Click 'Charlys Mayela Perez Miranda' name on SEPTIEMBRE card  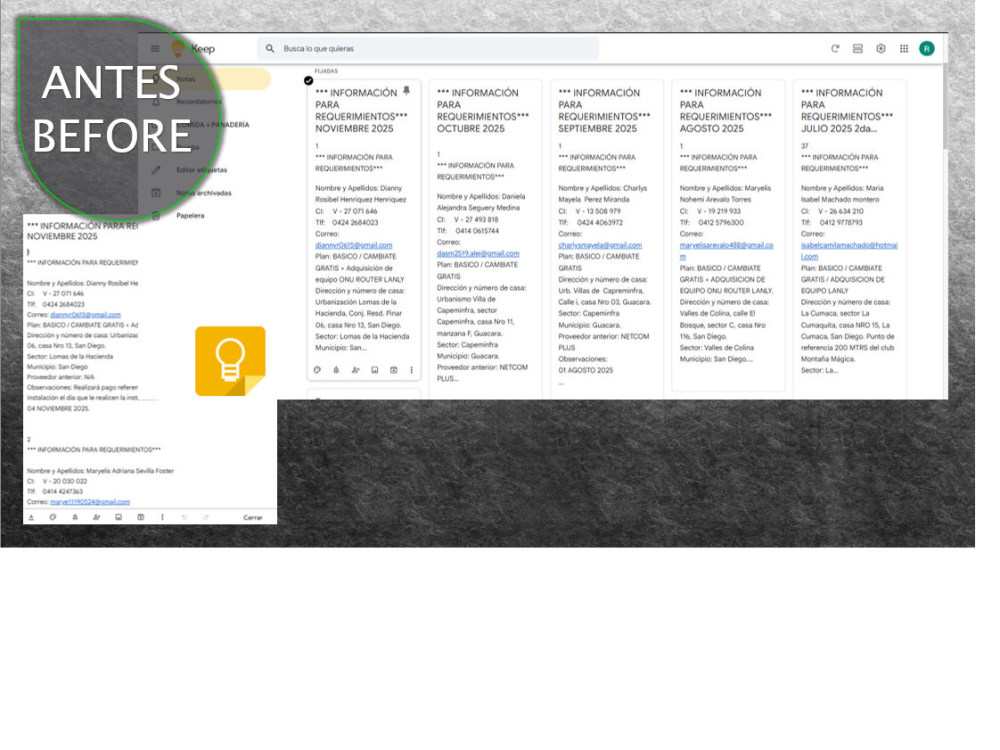pos(603,194)
